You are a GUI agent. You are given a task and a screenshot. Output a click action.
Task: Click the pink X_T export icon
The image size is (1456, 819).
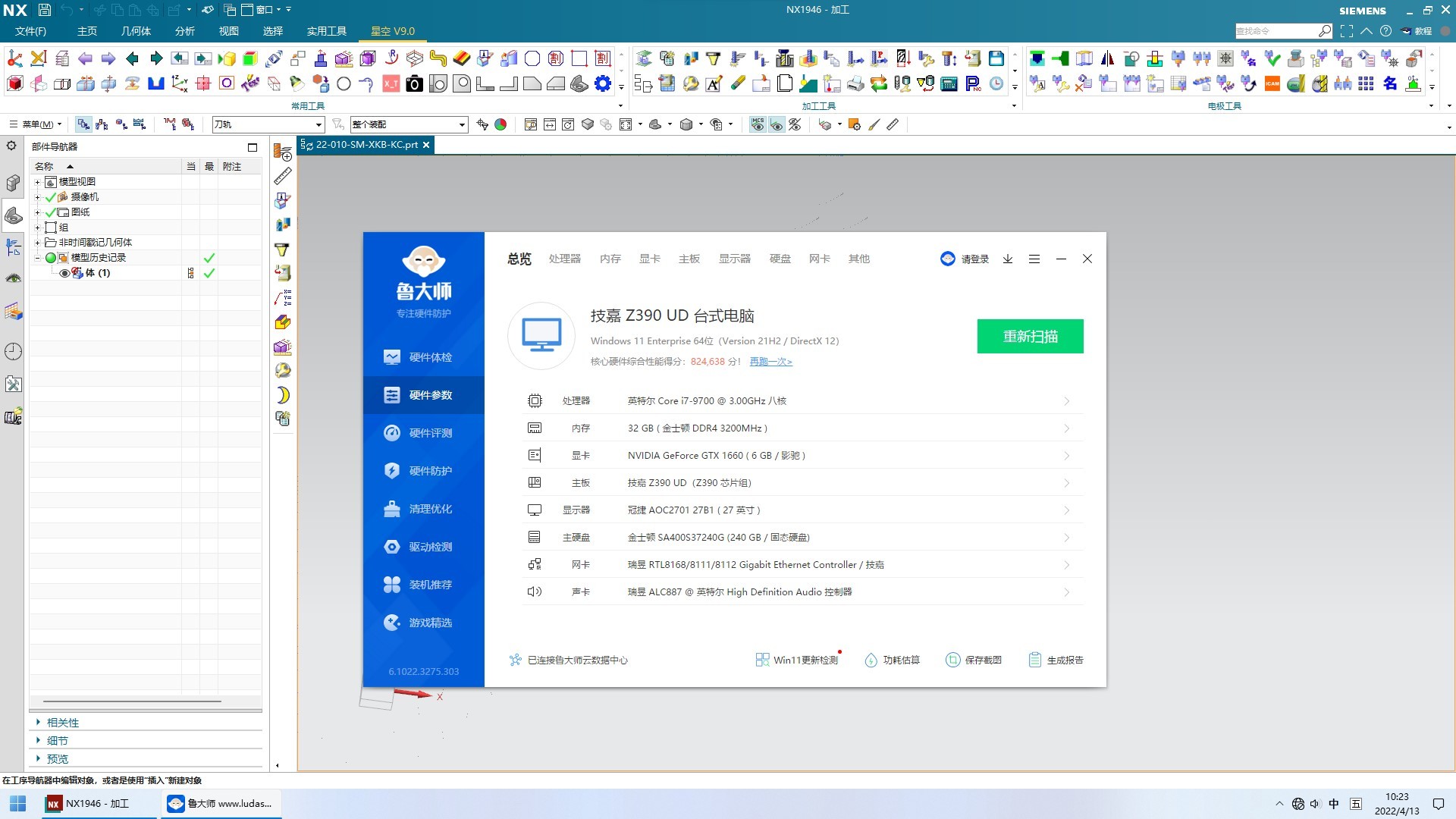point(391,83)
